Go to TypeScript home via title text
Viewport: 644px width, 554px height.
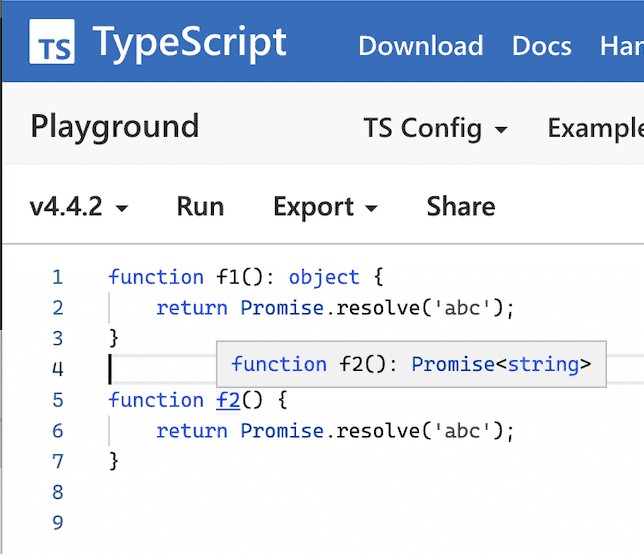(190, 43)
